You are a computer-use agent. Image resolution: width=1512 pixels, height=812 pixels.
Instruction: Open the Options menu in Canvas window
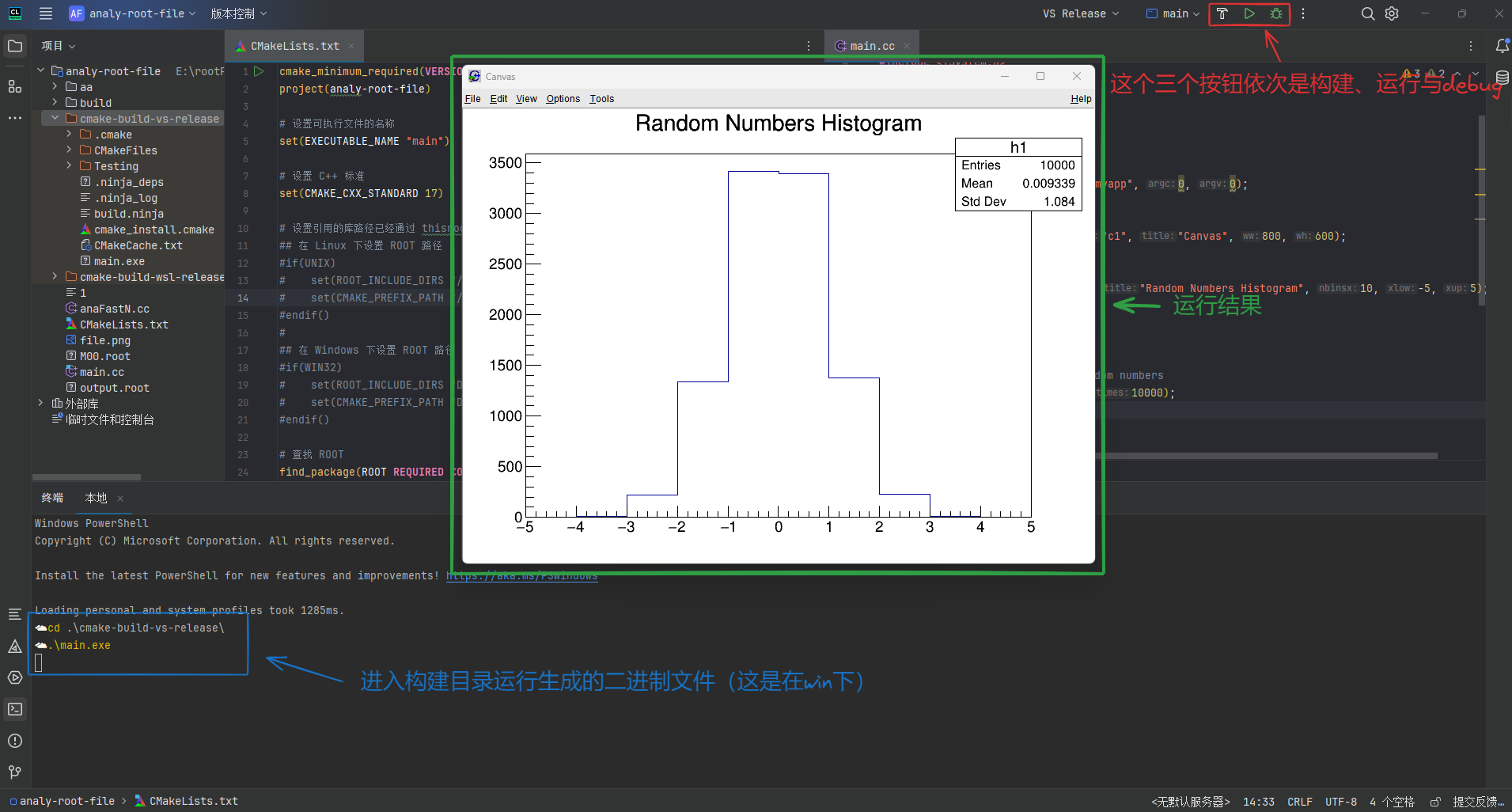tap(562, 98)
